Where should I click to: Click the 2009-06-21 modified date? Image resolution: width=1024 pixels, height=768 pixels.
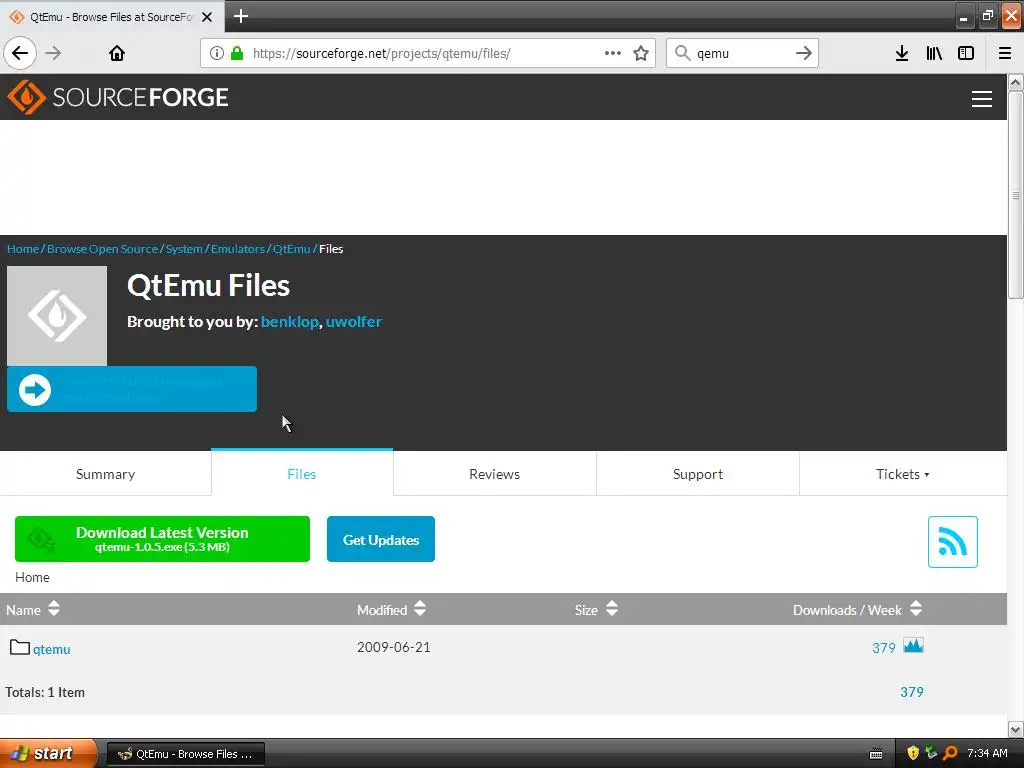tap(394, 647)
